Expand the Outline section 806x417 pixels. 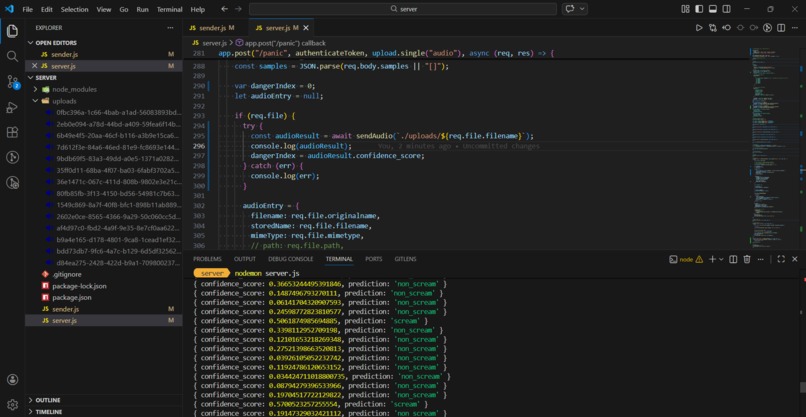103,400
